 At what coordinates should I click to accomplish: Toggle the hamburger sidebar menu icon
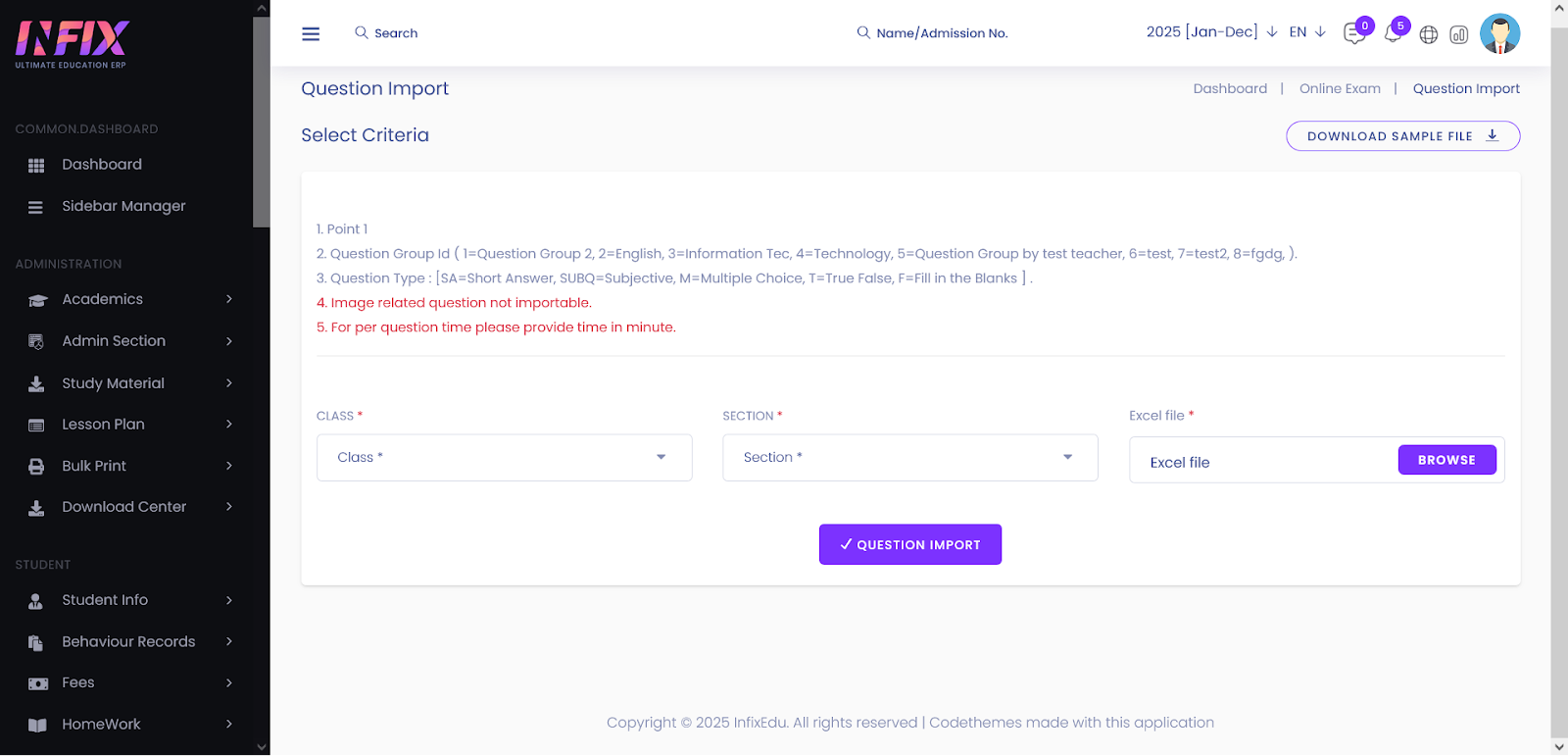(x=311, y=33)
